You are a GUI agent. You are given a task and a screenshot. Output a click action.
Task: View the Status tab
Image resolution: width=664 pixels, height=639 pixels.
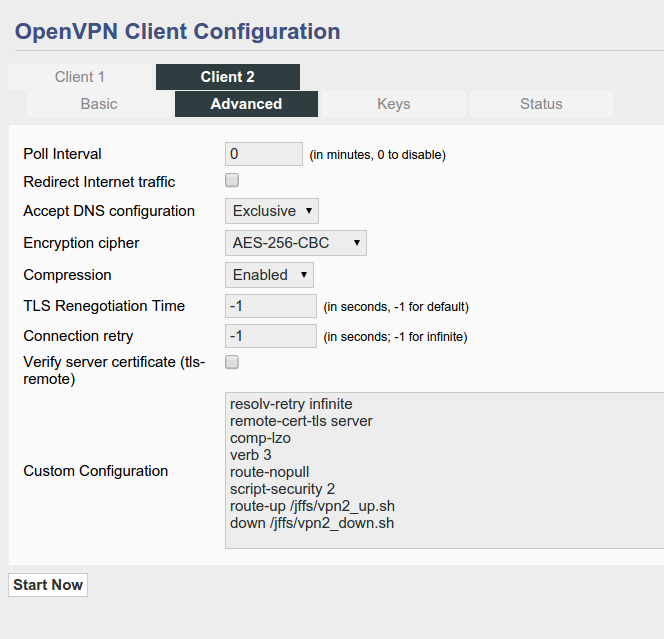point(541,104)
